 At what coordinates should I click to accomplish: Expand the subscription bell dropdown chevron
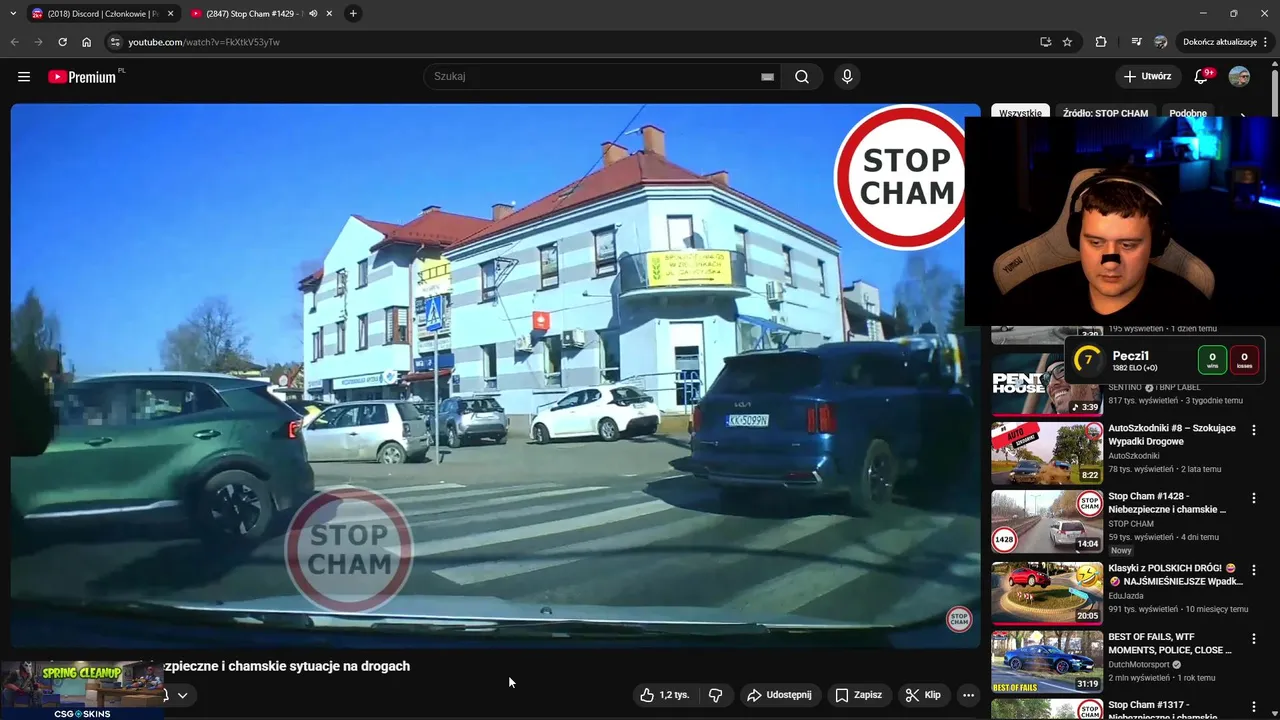click(182, 695)
